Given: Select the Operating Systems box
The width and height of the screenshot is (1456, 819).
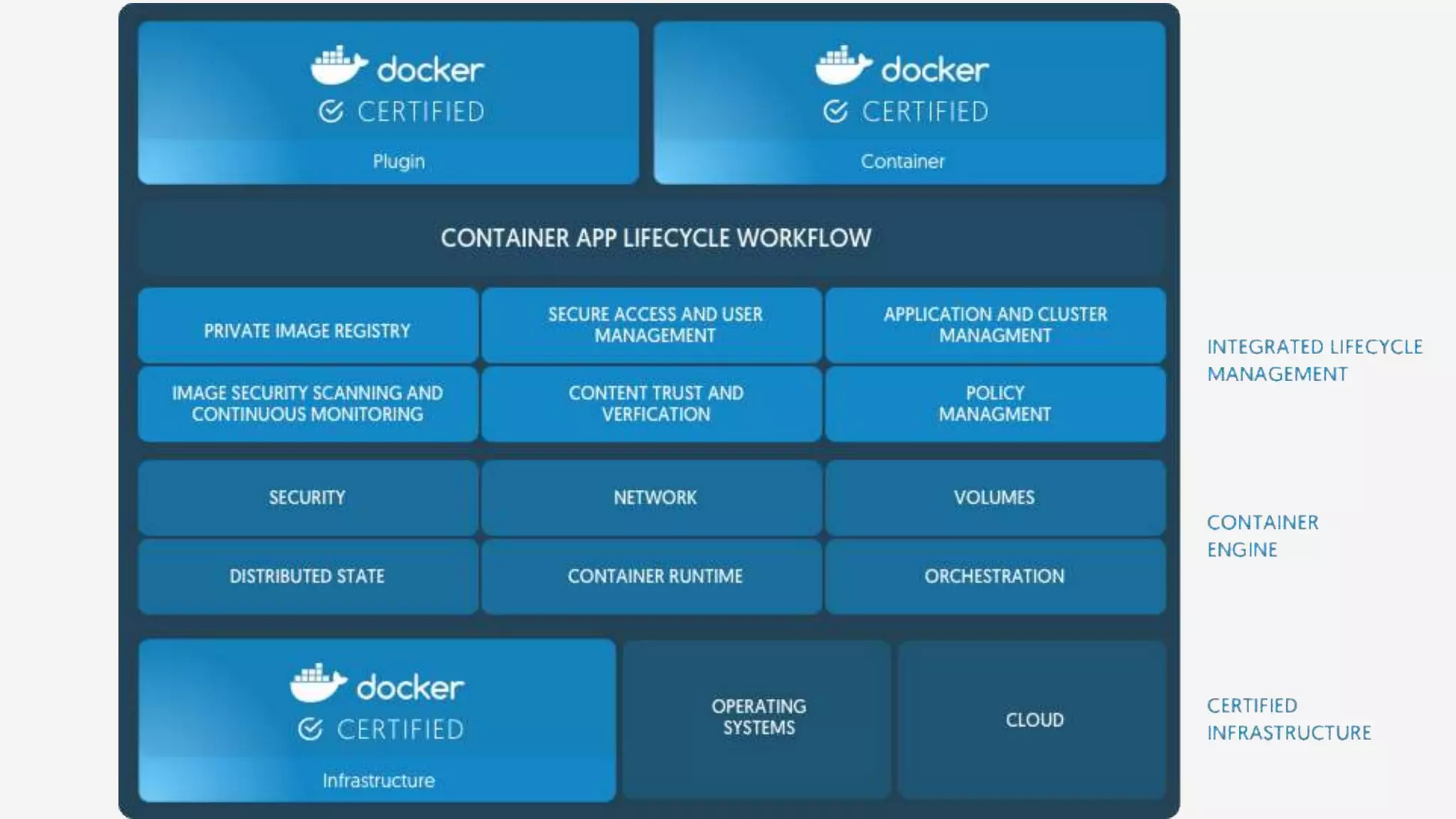Looking at the screenshot, I should pos(758,718).
